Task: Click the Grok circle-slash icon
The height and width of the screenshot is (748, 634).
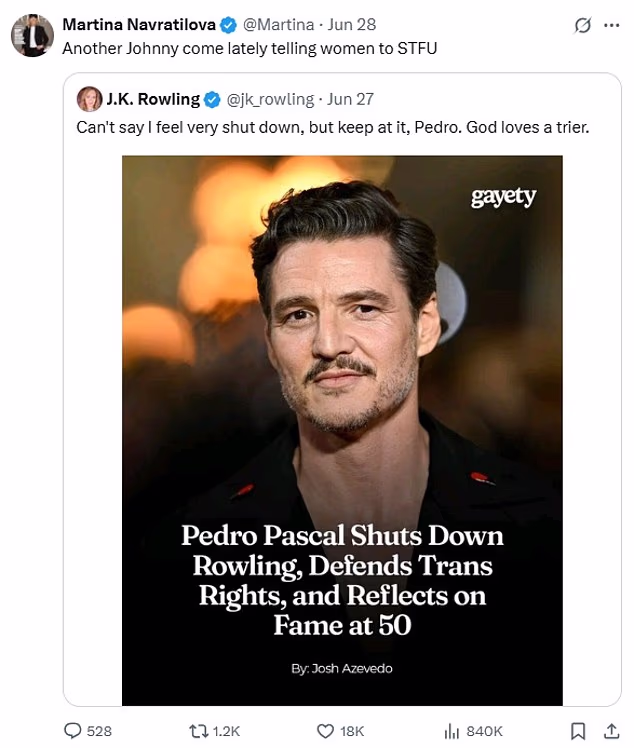Action: pyautogui.click(x=582, y=26)
